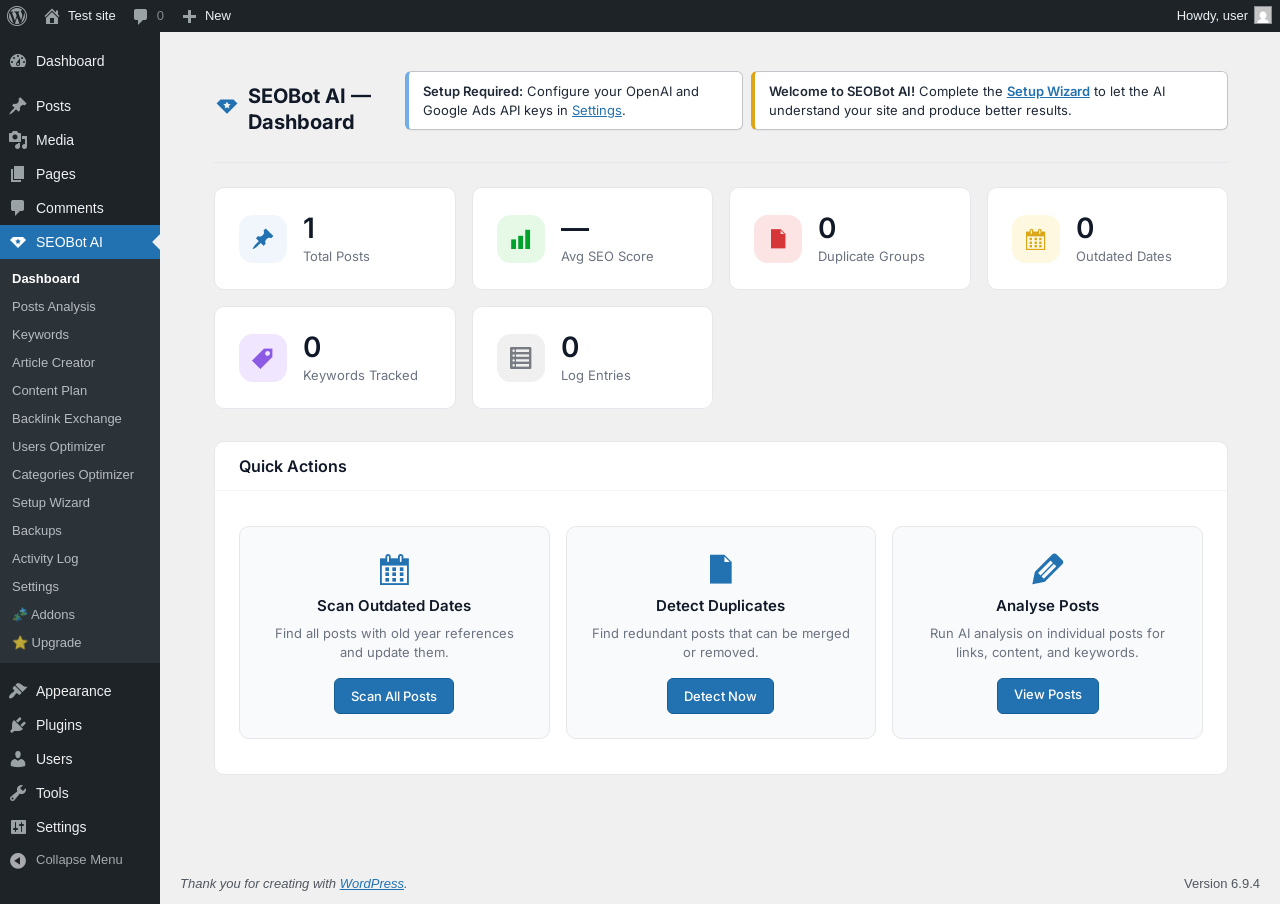Image resolution: width=1280 pixels, height=904 pixels.
Task: Open the Keywords submenu item
Action: 40,335
